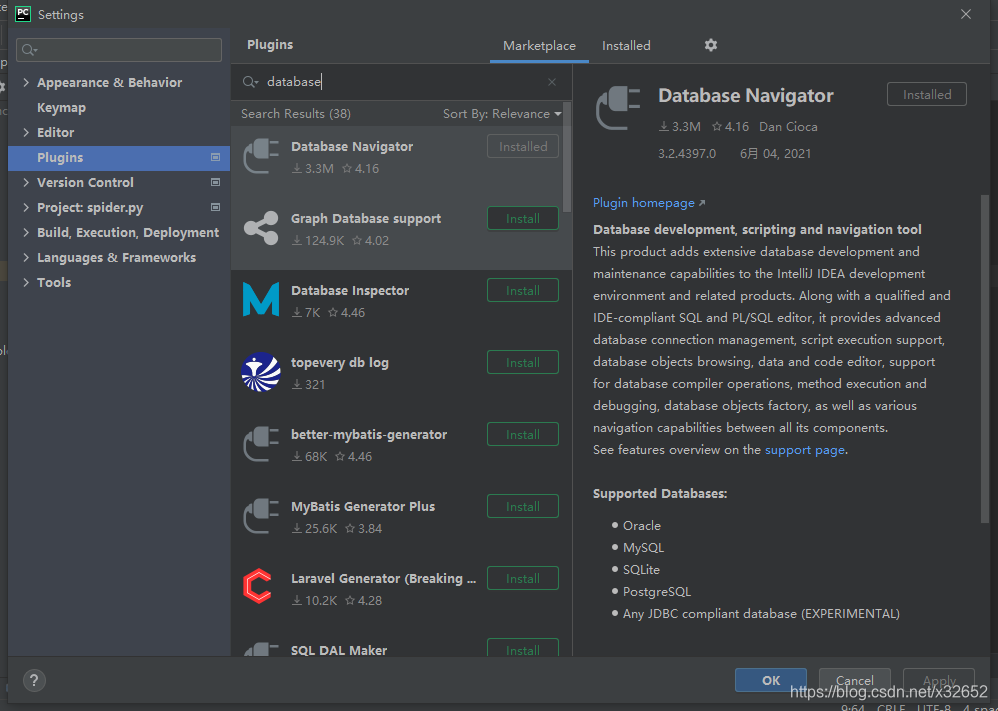Expand Version Control settings node
This screenshot has height=711, width=998.
click(x=26, y=182)
